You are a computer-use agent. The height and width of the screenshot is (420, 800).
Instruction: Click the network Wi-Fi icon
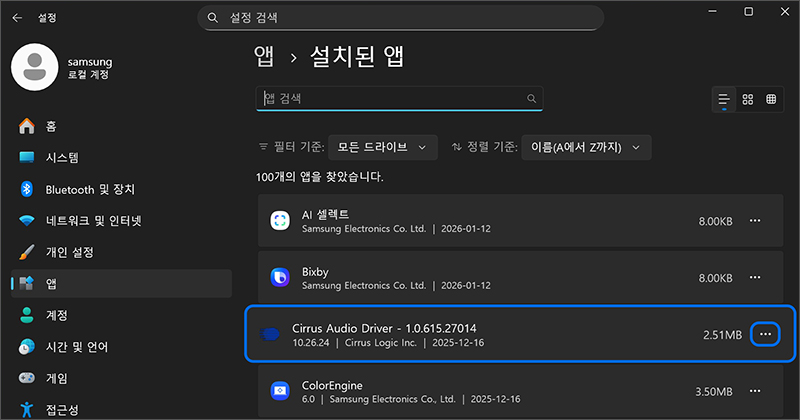[27, 220]
